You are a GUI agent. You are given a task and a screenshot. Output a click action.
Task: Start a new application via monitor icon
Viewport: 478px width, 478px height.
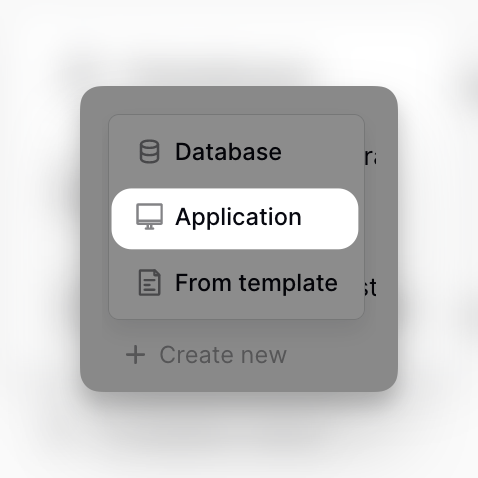click(149, 217)
